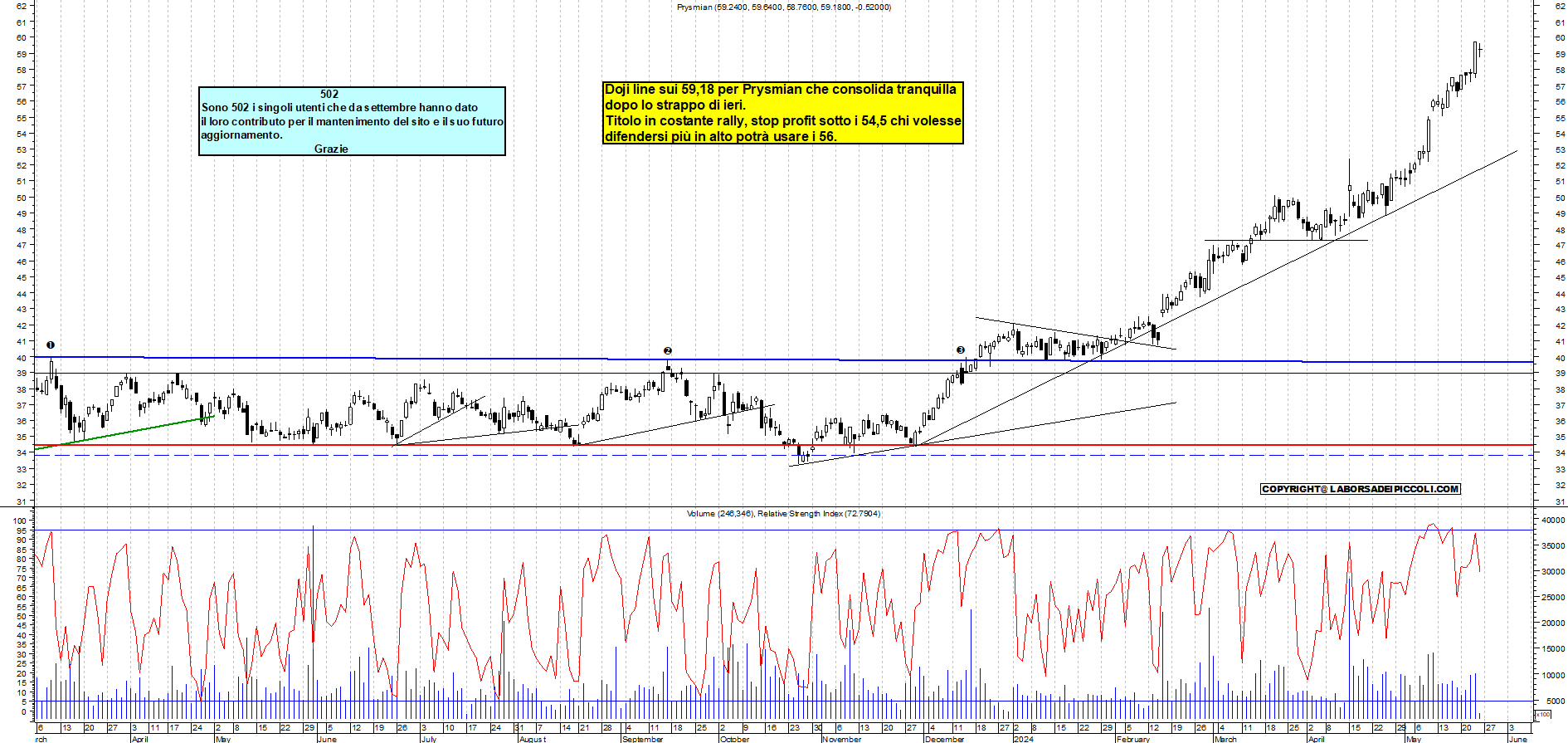Click the 'July' month label on time axis
The height and width of the screenshot is (743, 1568).
pos(429,739)
